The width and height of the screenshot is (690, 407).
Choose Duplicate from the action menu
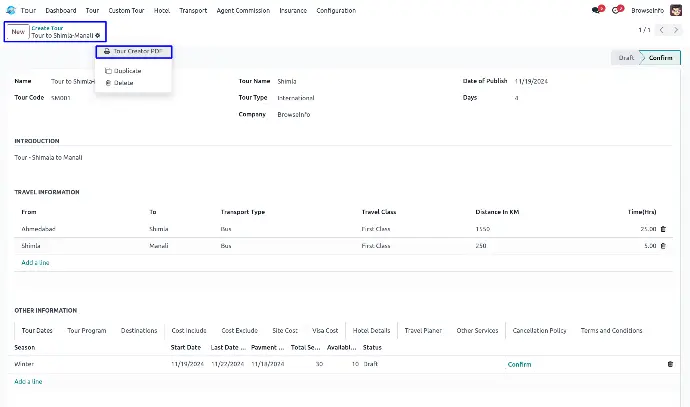click(127, 71)
